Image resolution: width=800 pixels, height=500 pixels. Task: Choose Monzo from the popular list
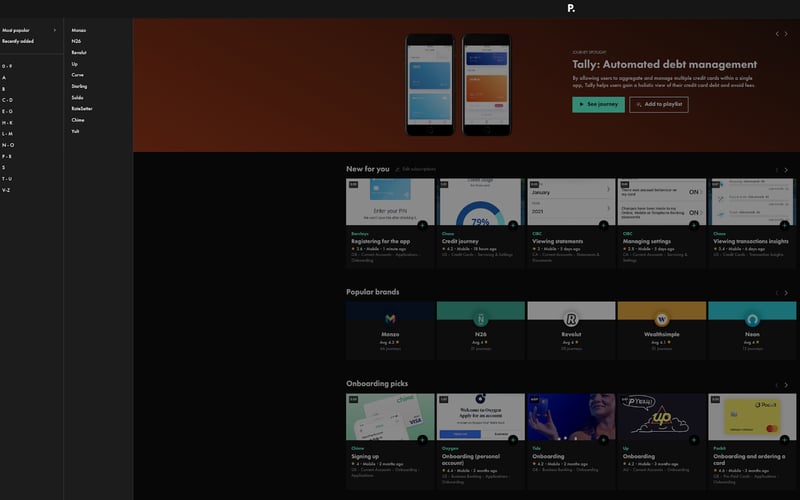(79, 30)
